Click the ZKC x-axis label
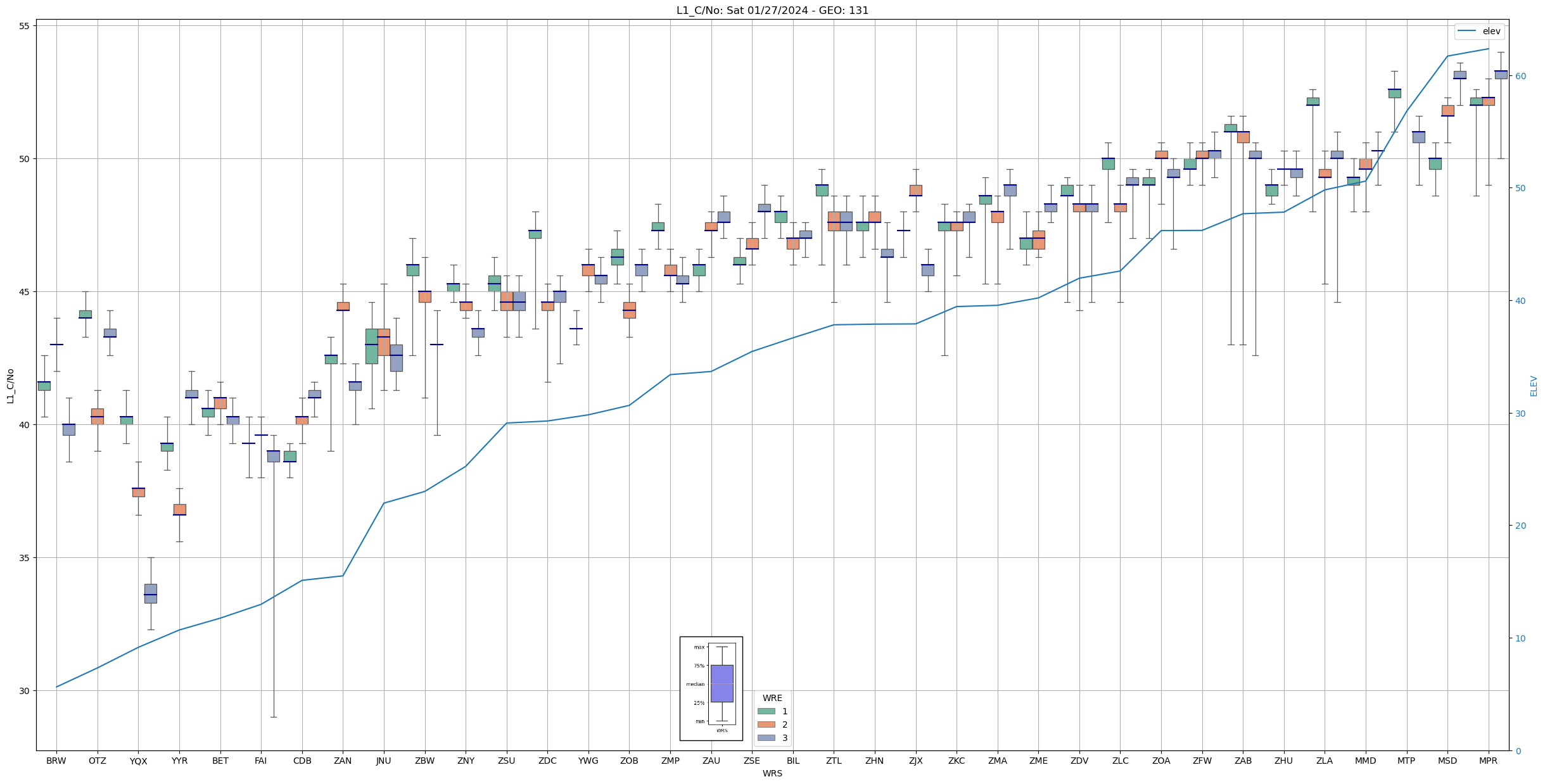 coord(957,761)
